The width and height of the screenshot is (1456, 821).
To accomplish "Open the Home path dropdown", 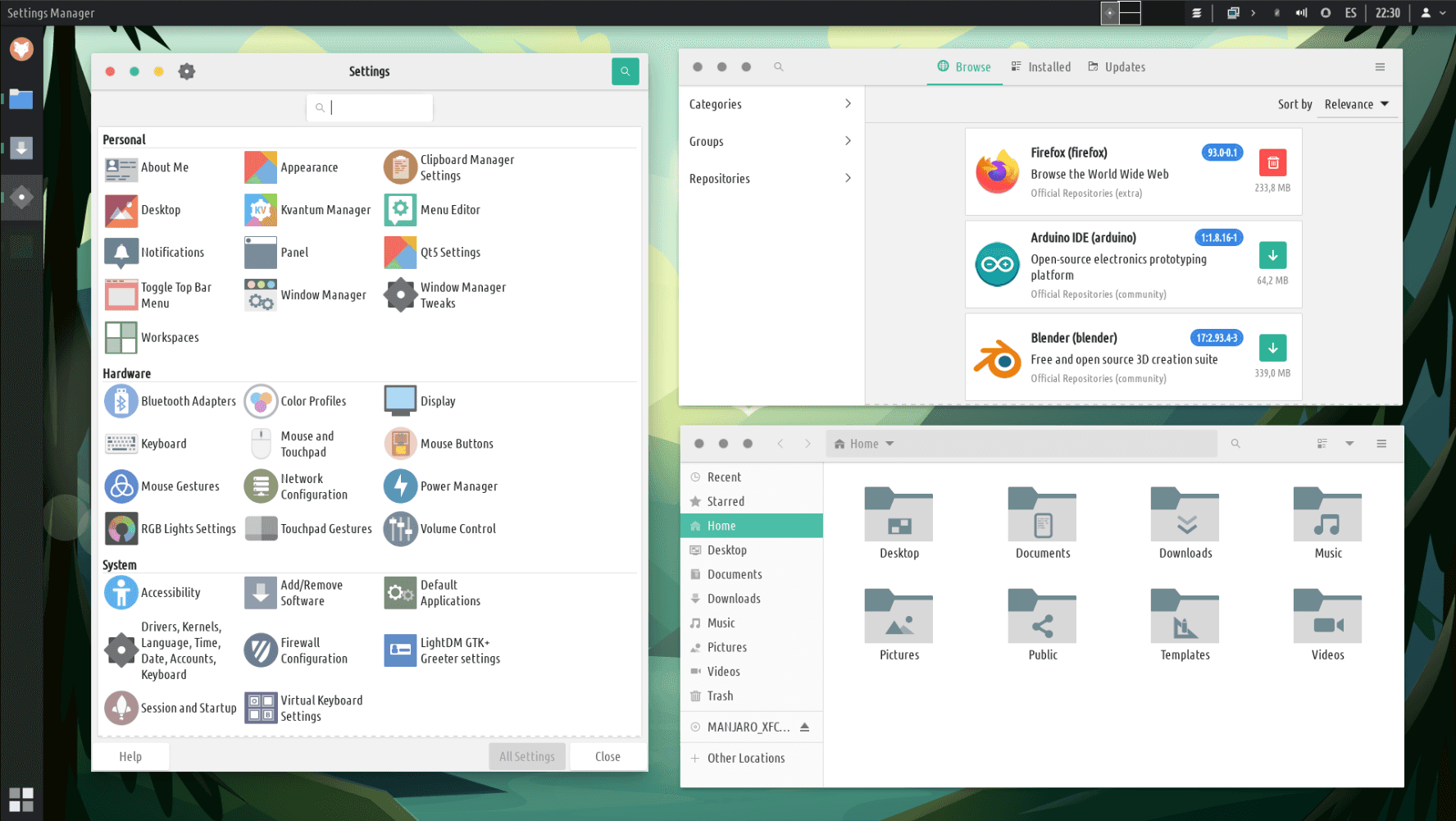I will pos(864,444).
